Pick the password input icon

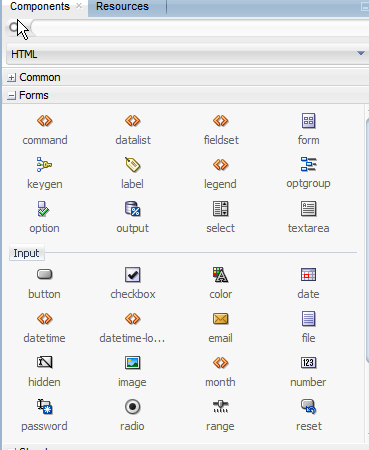44,407
